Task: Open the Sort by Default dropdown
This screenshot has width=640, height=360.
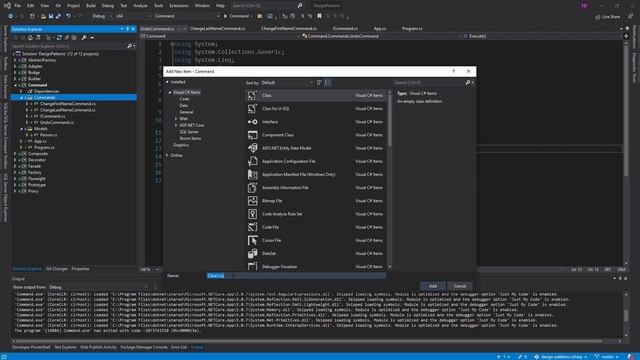Action: [x=287, y=83]
